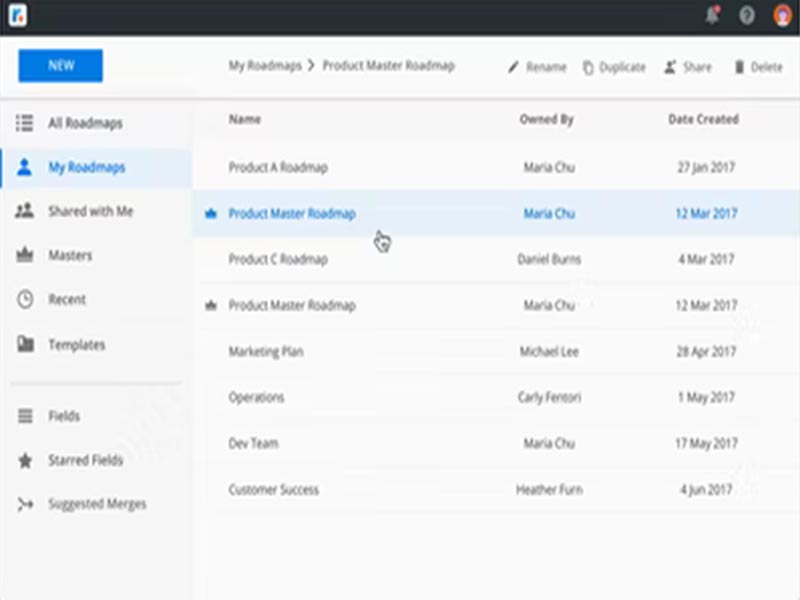The image size is (800, 600).
Task: Click owner Heather Furn
Action: click(549, 490)
